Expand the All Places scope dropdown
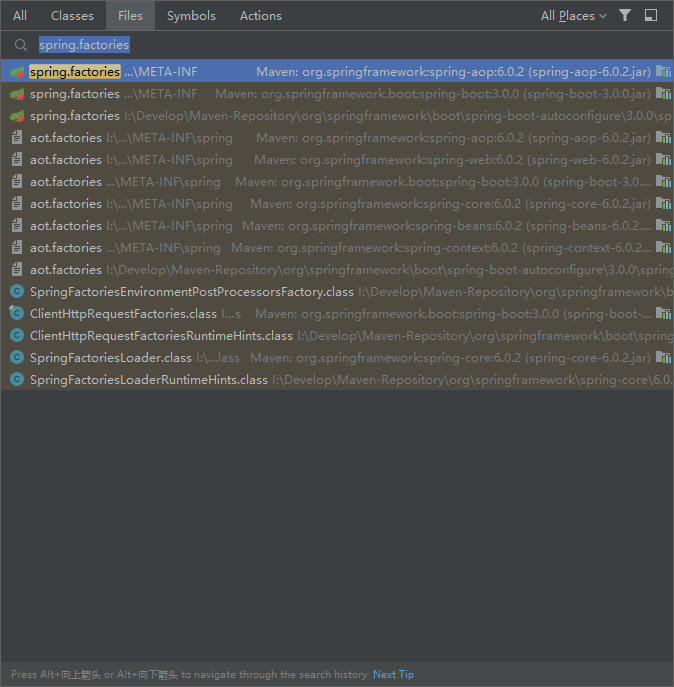The width and height of the screenshot is (674, 687). tap(574, 16)
